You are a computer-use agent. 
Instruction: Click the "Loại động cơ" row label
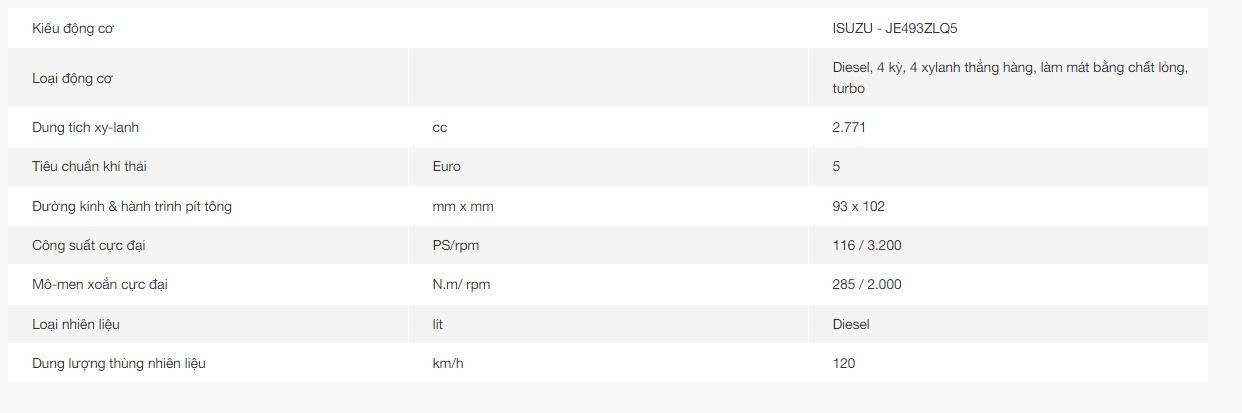point(72,78)
